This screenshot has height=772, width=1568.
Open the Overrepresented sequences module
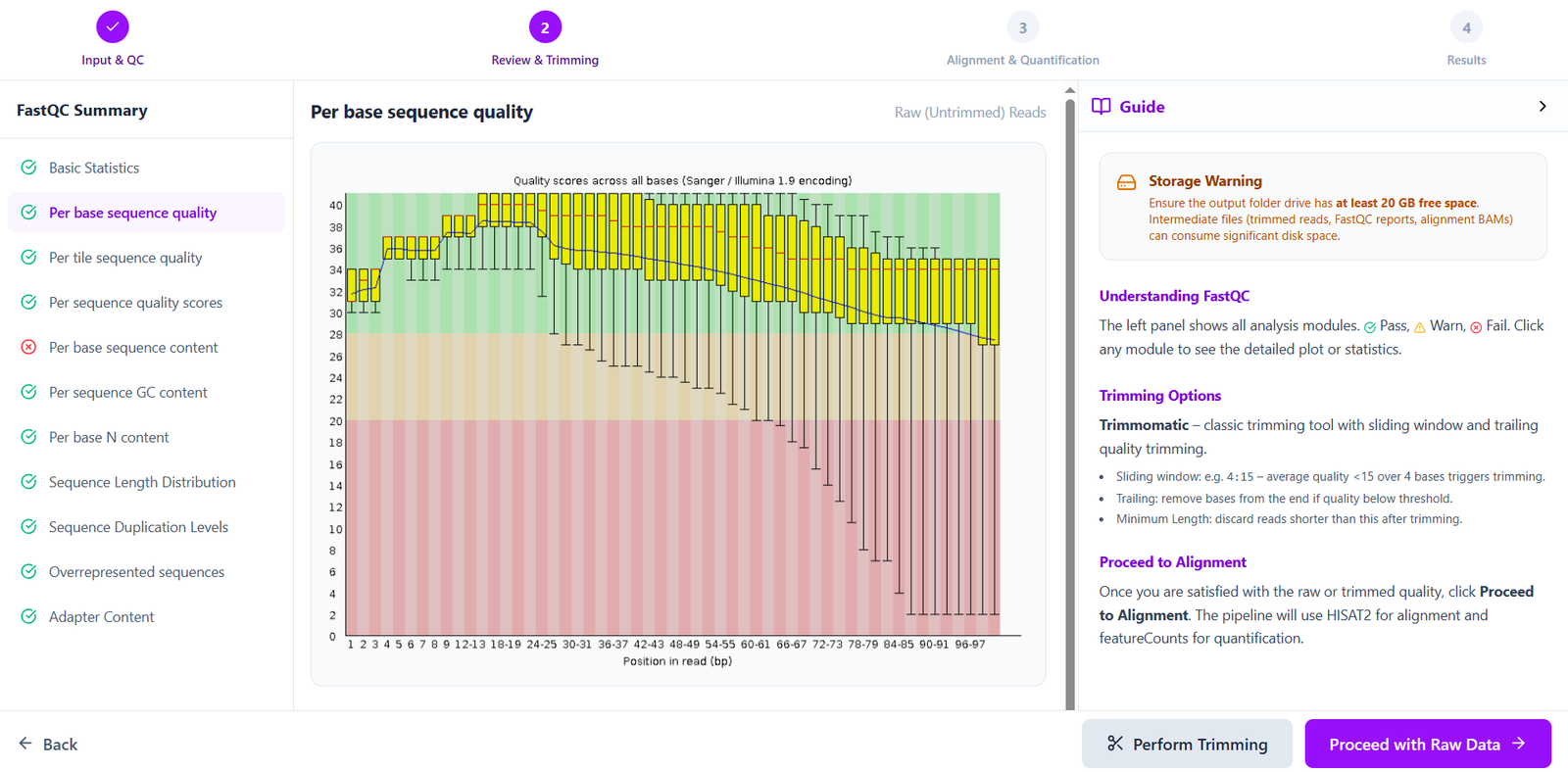tap(146, 572)
